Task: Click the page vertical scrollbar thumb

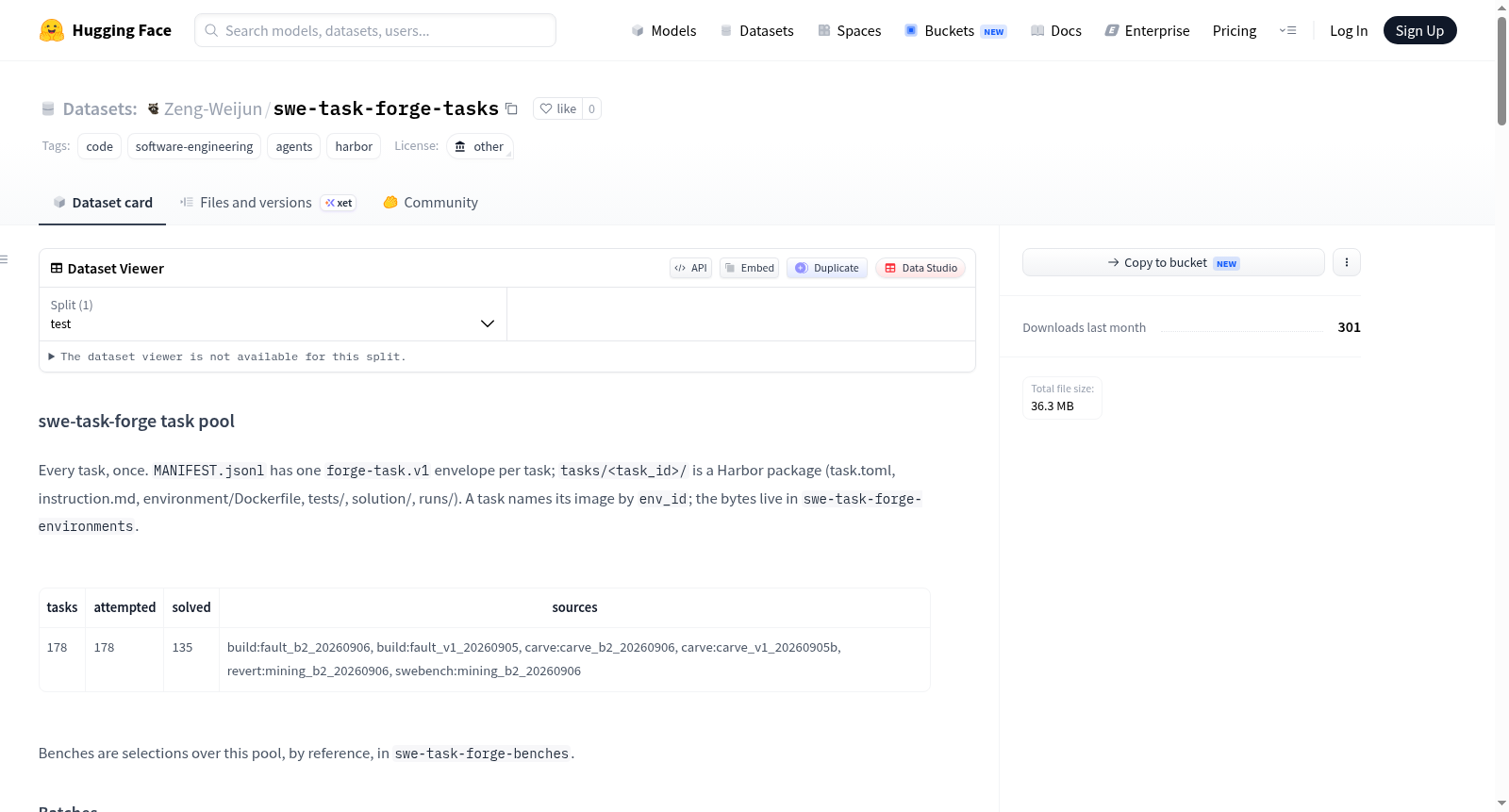Action: click(x=1501, y=71)
